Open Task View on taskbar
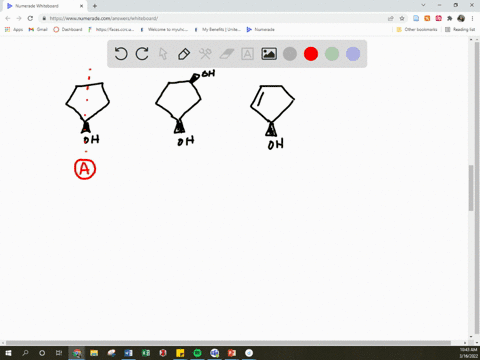 point(59,353)
